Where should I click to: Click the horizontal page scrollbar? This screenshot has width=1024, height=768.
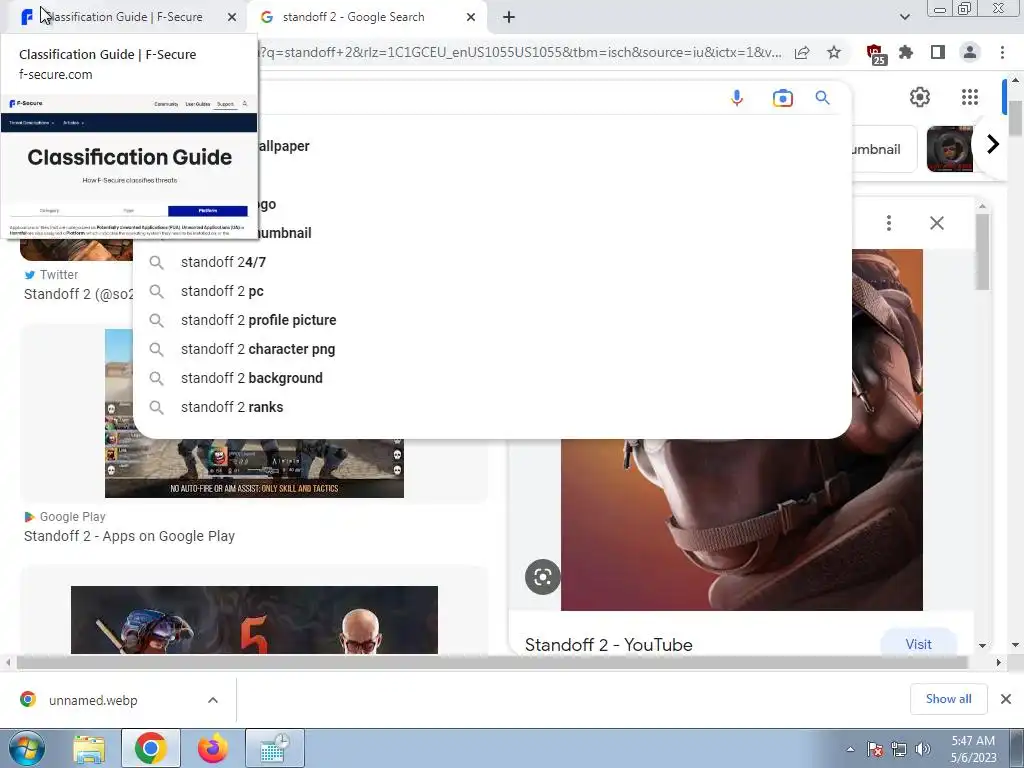click(491, 662)
